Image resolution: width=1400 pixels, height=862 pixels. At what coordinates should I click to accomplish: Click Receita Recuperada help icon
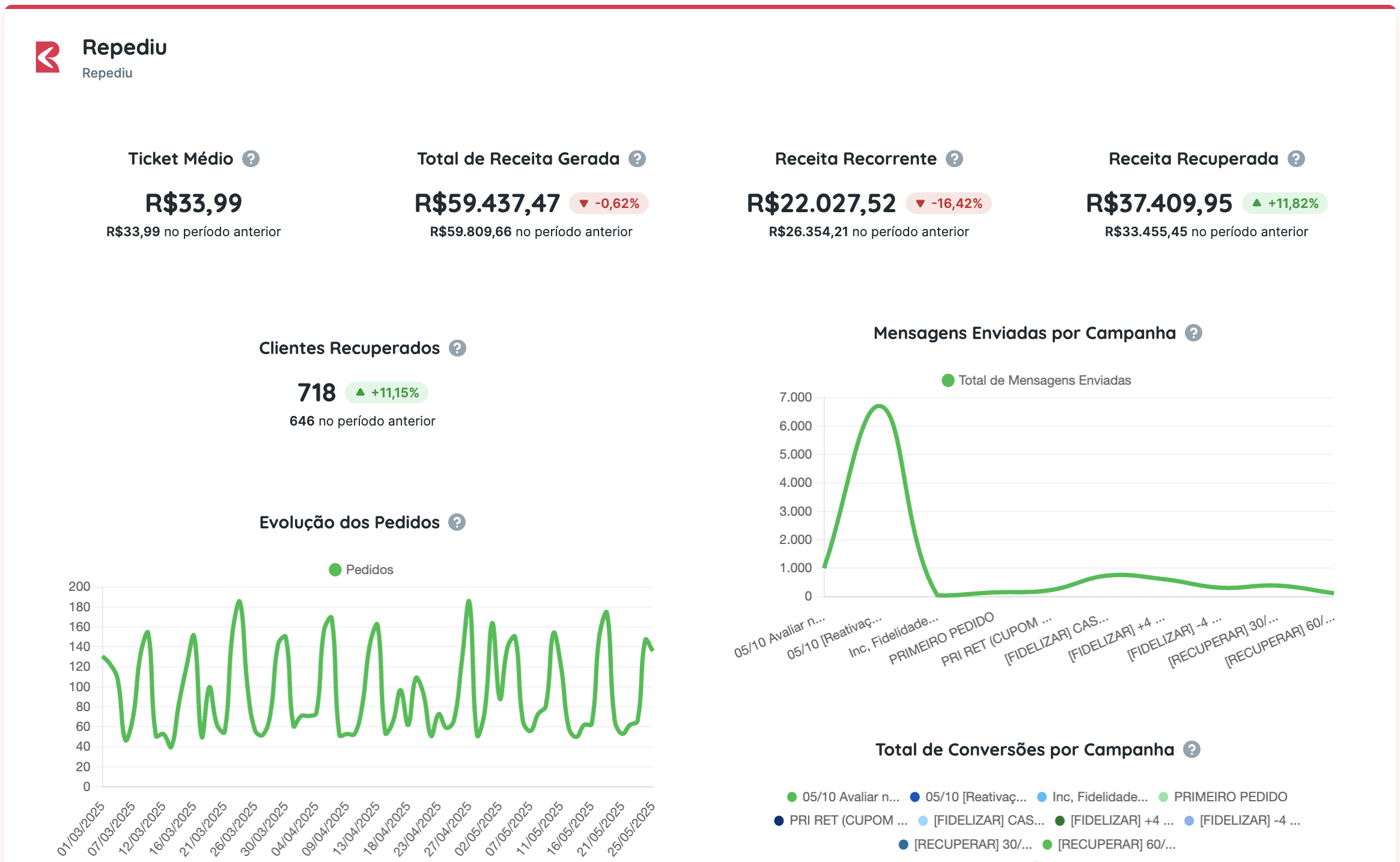tap(1296, 159)
